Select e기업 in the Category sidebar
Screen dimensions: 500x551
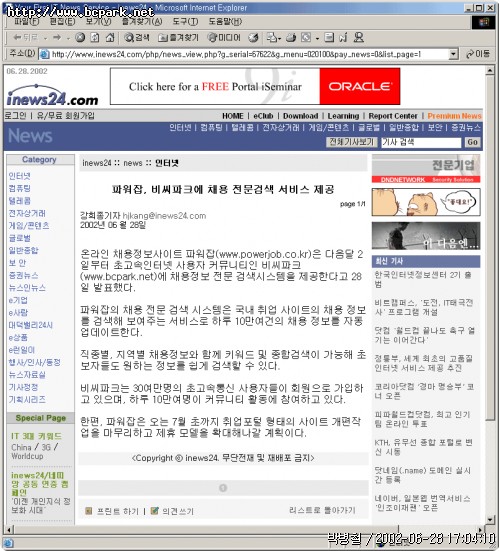click(x=18, y=300)
